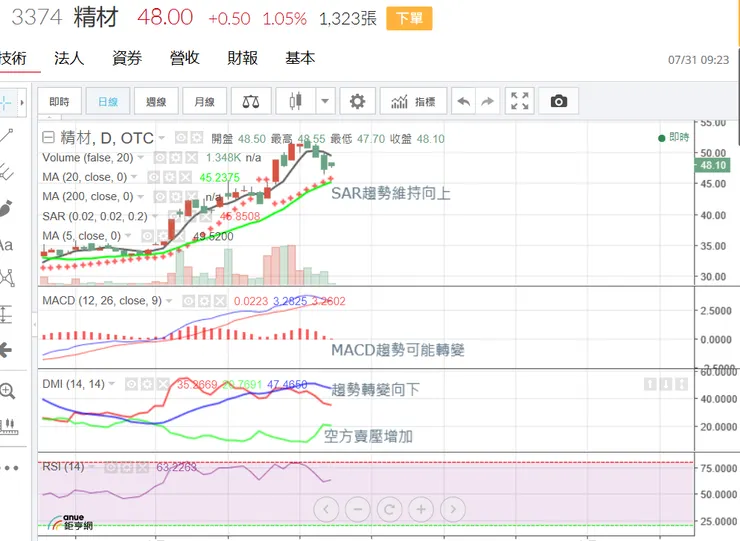Select the Aa text annotation tool
Screen dimensions: 740x541
[x=6, y=245]
